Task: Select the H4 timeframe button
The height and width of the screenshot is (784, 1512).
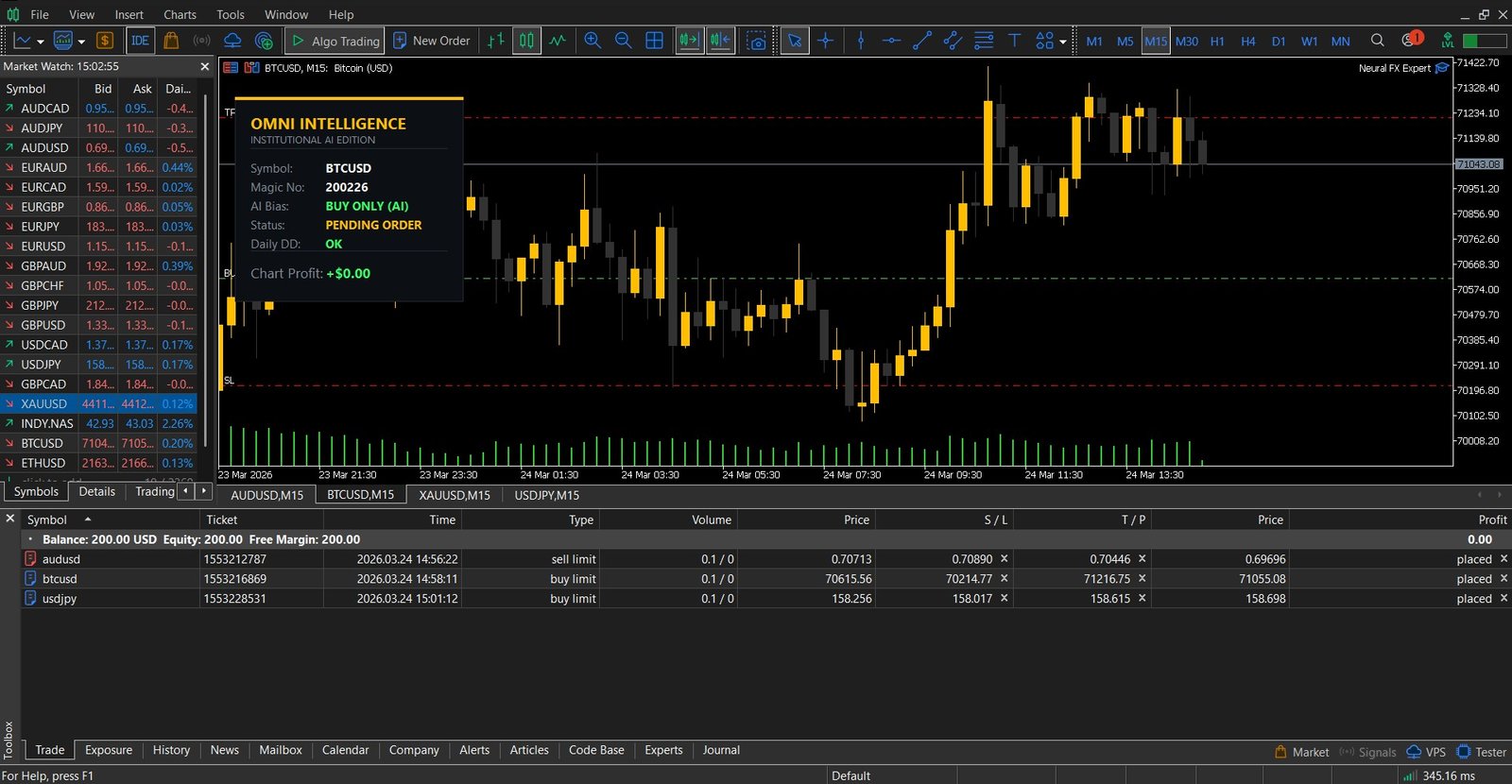Action: point(1247,41)
